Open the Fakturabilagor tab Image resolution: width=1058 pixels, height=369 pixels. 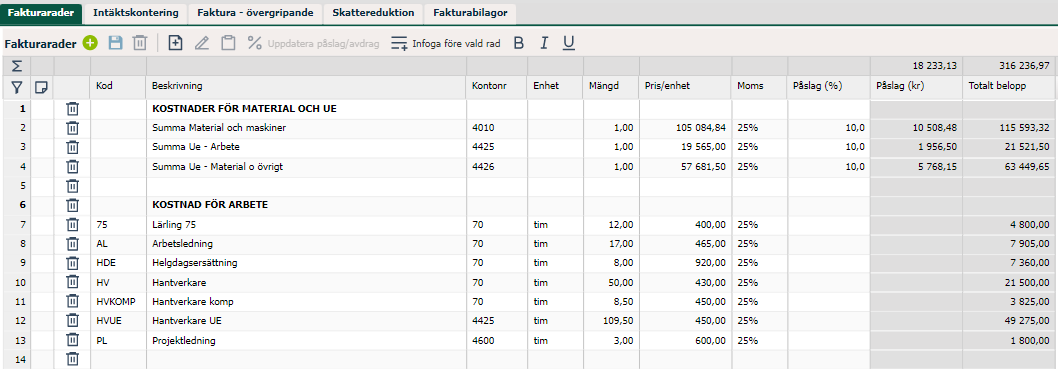[x=470, y=13]
